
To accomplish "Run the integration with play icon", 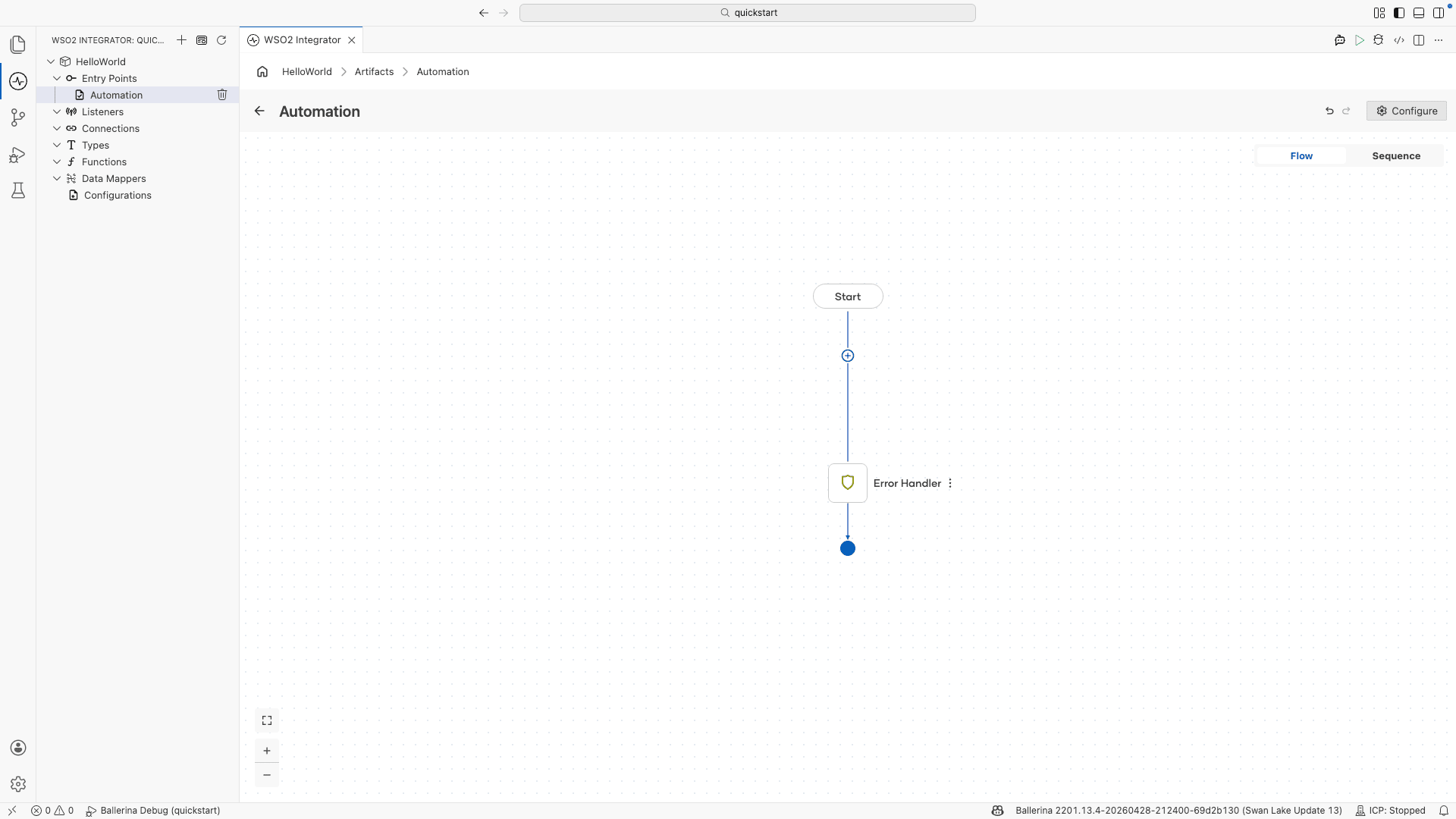I will tap(1360, 40).
